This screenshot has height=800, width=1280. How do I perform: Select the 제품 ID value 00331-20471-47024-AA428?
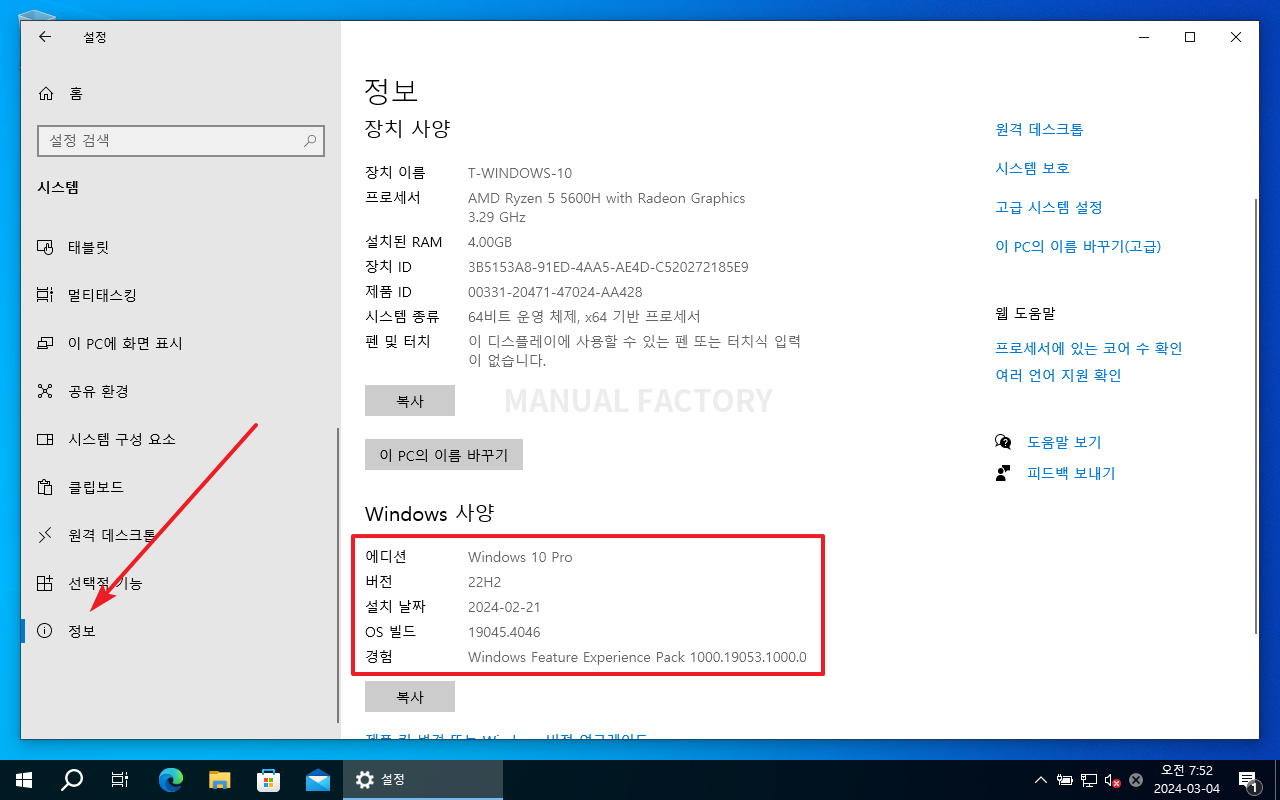coord(555,292)
